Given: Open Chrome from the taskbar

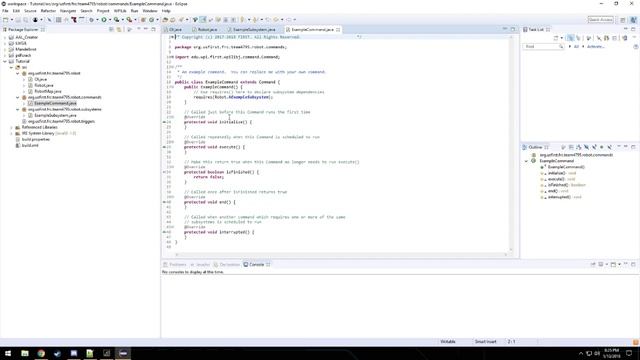Looking at the screenshot, I should pos(41,353).
